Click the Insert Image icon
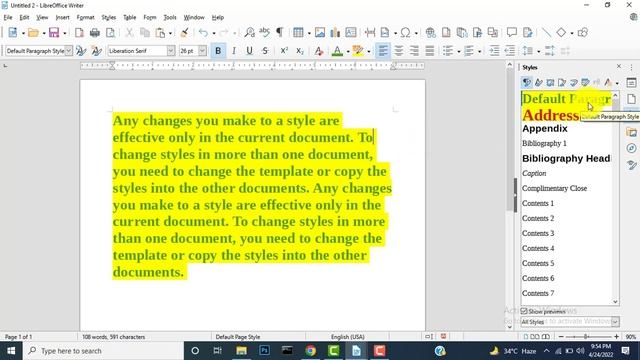Viewport: 640px width, 360px height. tap(320, 33)
